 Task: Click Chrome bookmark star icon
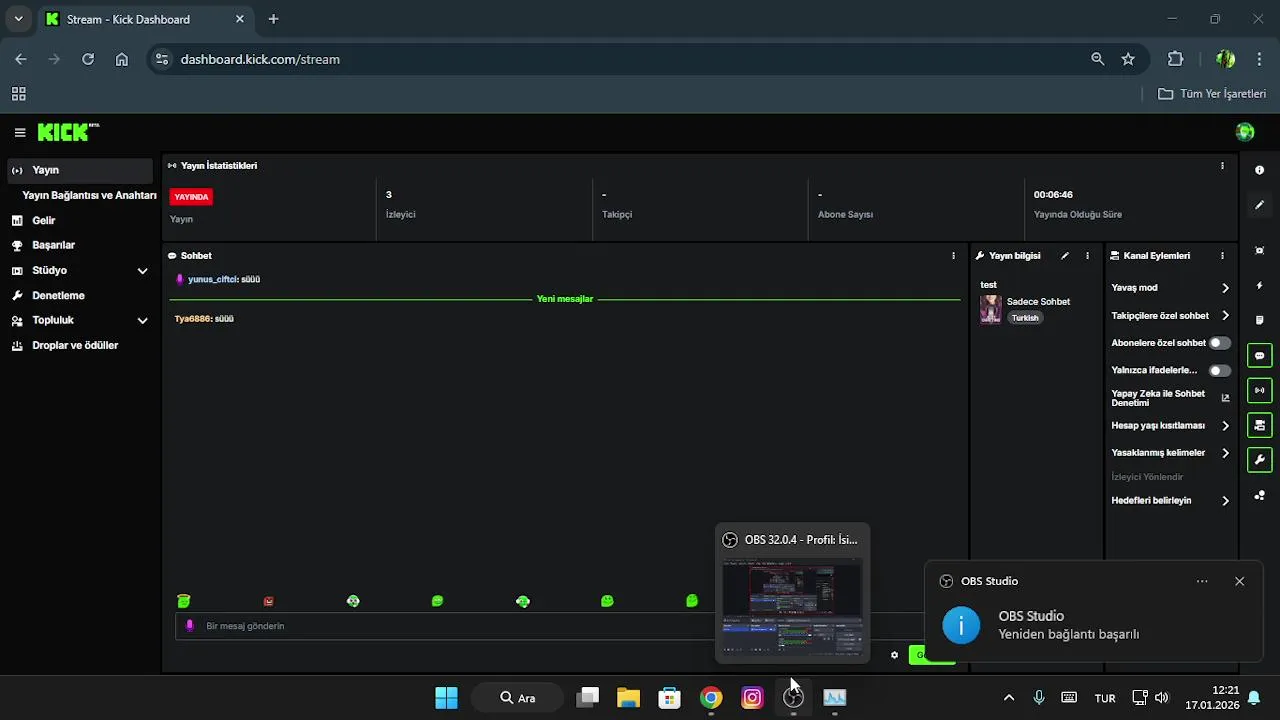(x=1128, y=59)
